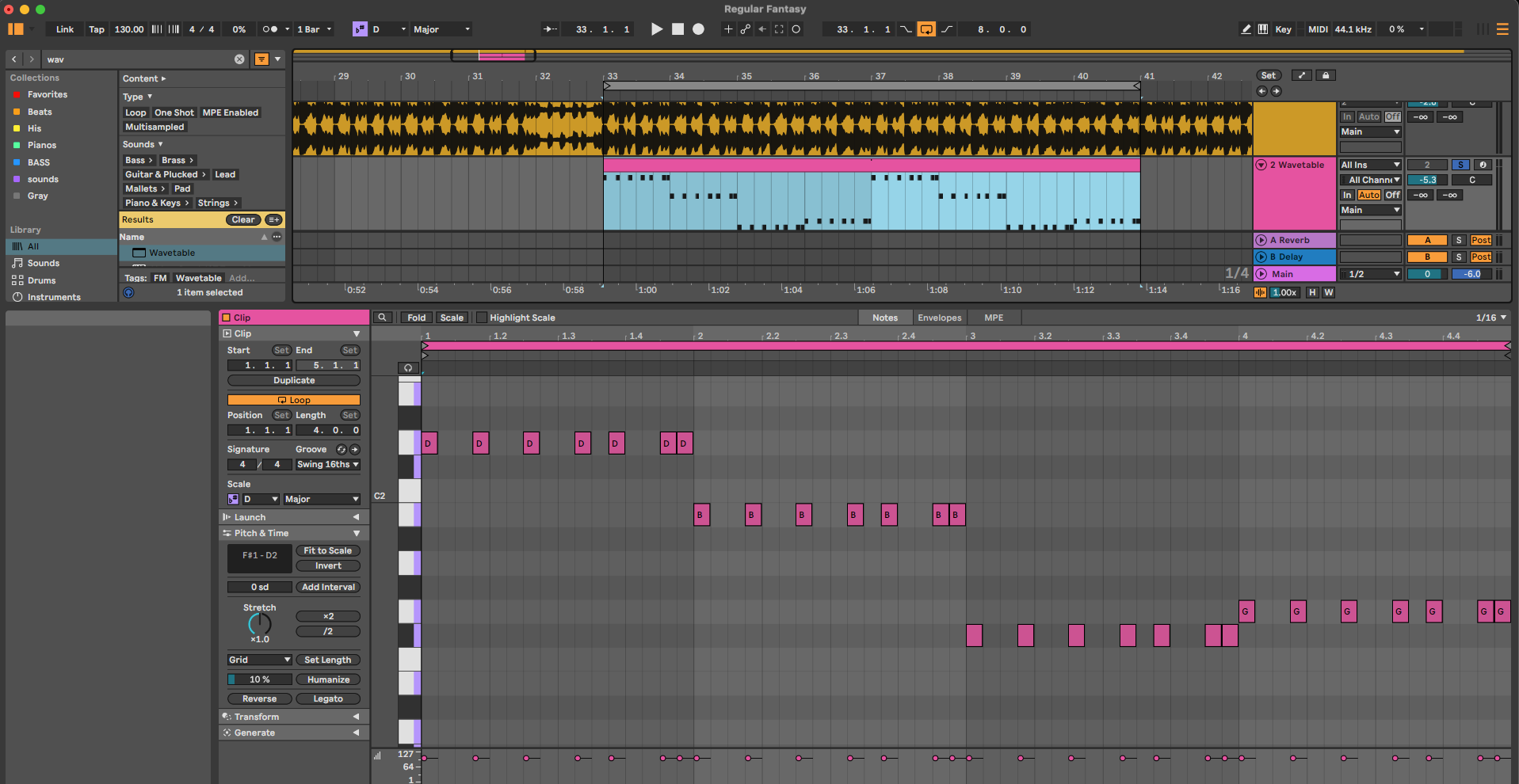Screen dimensions: 1519x784
Task: Toggle the Punch-Out switch icon
Action: tap(947, 29)
